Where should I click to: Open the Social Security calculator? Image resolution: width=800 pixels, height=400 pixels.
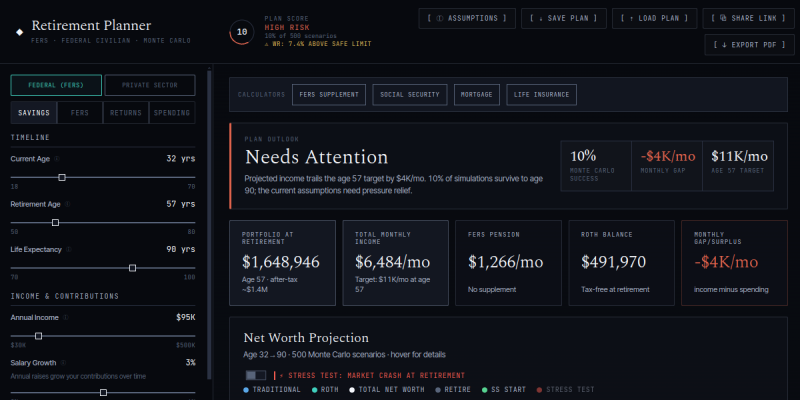click(410, 95)
